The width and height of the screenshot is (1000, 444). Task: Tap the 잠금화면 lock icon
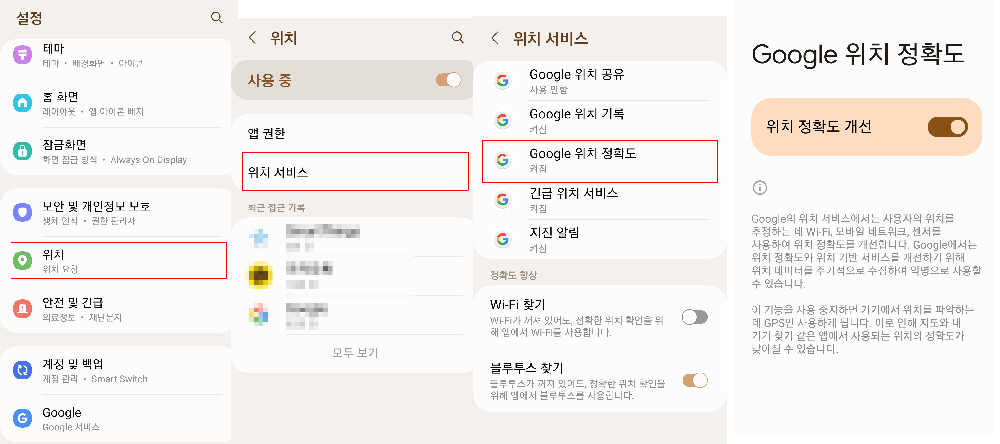tap(22, 151)
